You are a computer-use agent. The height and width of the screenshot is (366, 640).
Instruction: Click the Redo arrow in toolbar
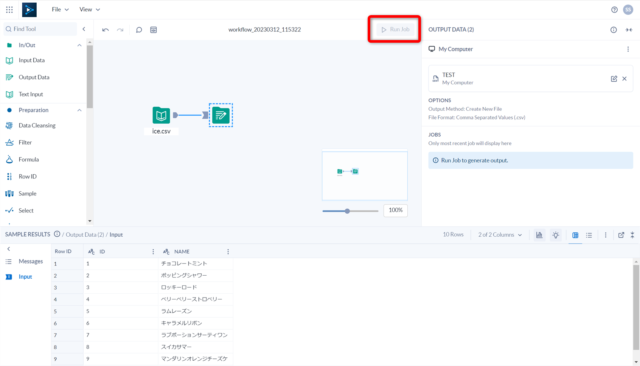pyautogui.click(x=120, y=30)
